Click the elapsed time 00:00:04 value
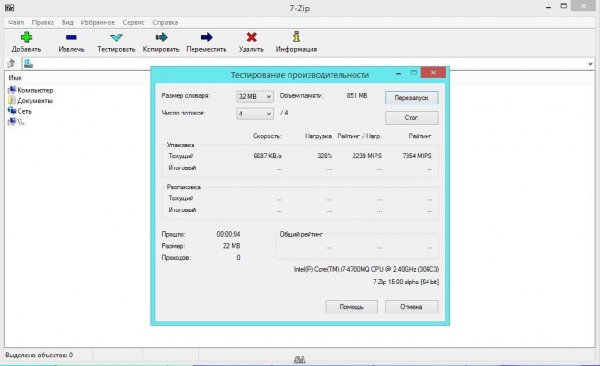The image size is (600, 366). pyautogui.click(x=228, y=234)
